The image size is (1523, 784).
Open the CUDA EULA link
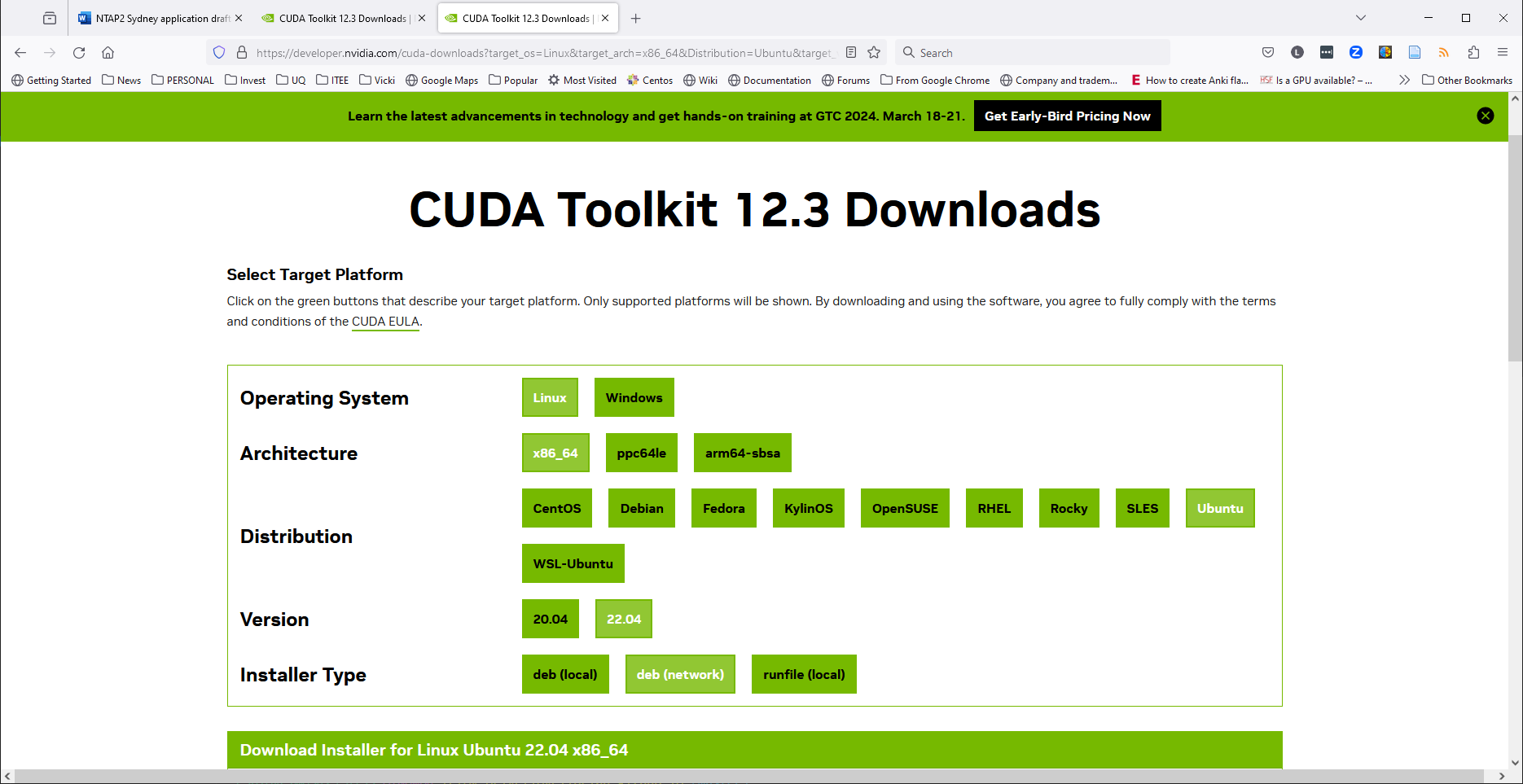385,322
